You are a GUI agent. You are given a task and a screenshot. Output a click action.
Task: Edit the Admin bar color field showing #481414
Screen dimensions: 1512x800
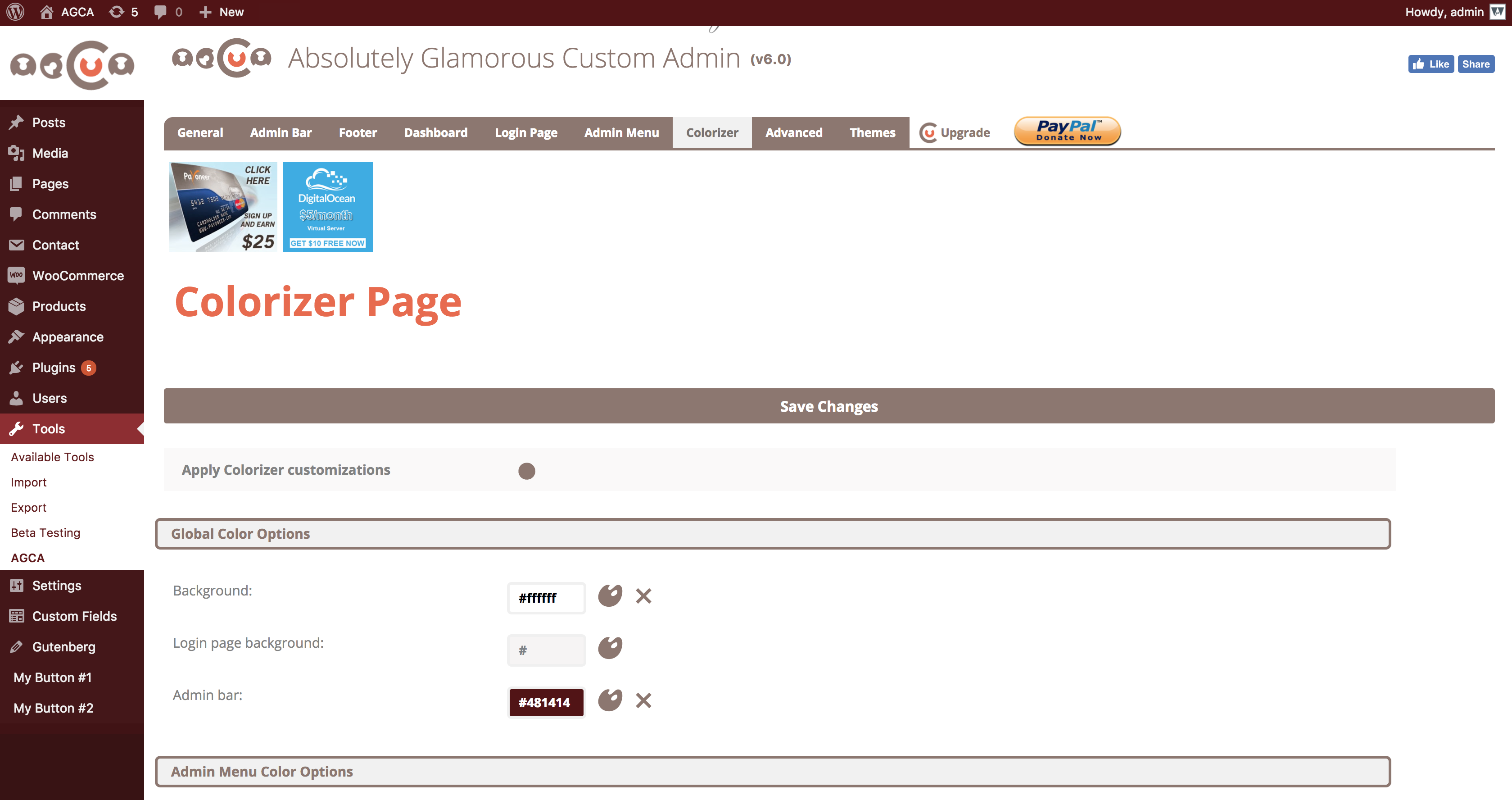[545, 702]
